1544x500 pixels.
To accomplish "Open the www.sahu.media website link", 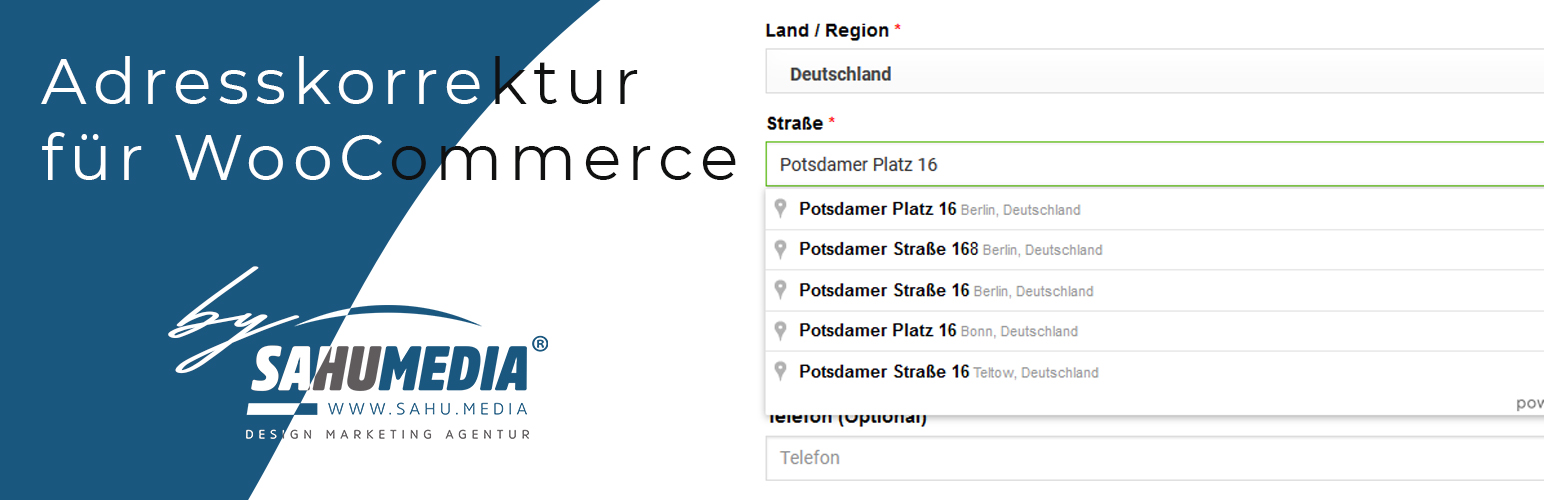I will click(x=427, y=409).
